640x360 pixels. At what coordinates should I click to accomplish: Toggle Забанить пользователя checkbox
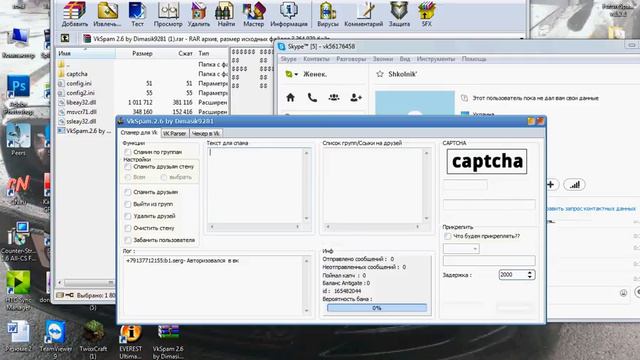coord(128,240)
